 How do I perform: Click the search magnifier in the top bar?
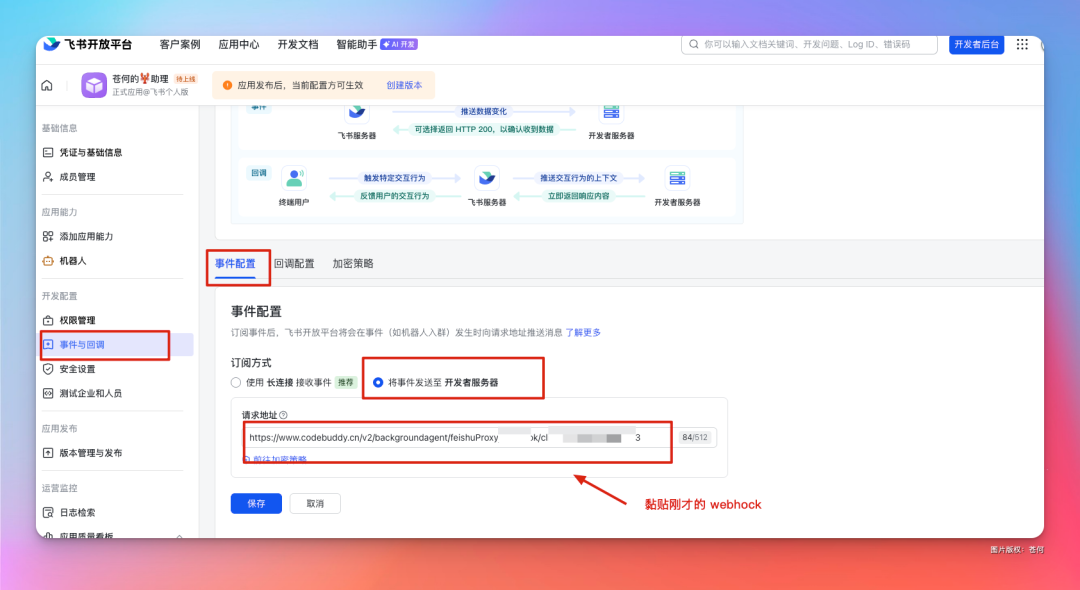coord(694,43)
